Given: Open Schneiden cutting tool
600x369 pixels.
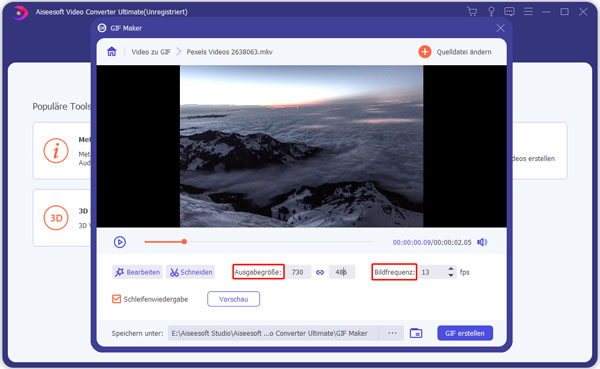Looking at the screenshot, I should pyautogui.click(x=191, y=272).
